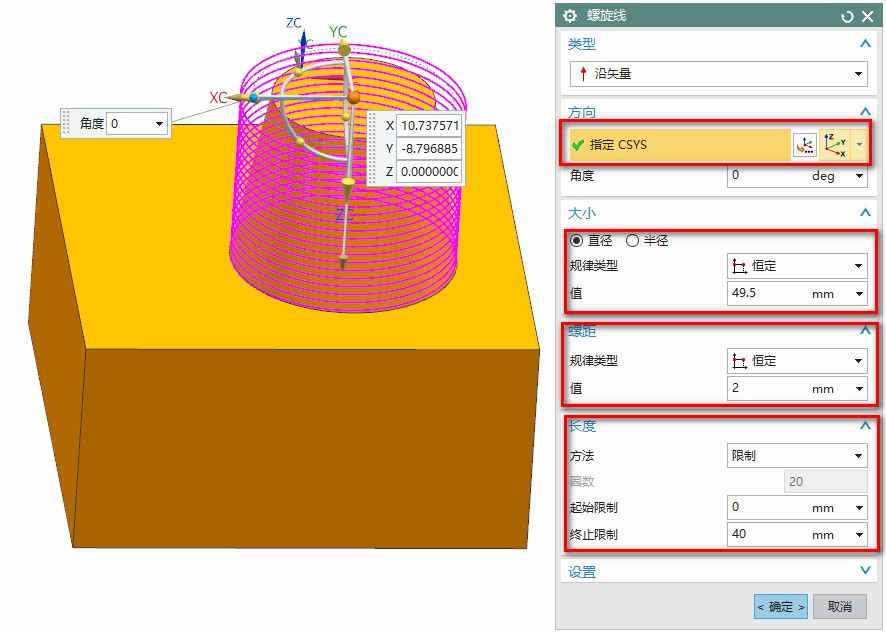The width and height of the screenshot is (886, 634).
Task: Click the orange origin handle of the CSYS
Action: click(353, 97)
